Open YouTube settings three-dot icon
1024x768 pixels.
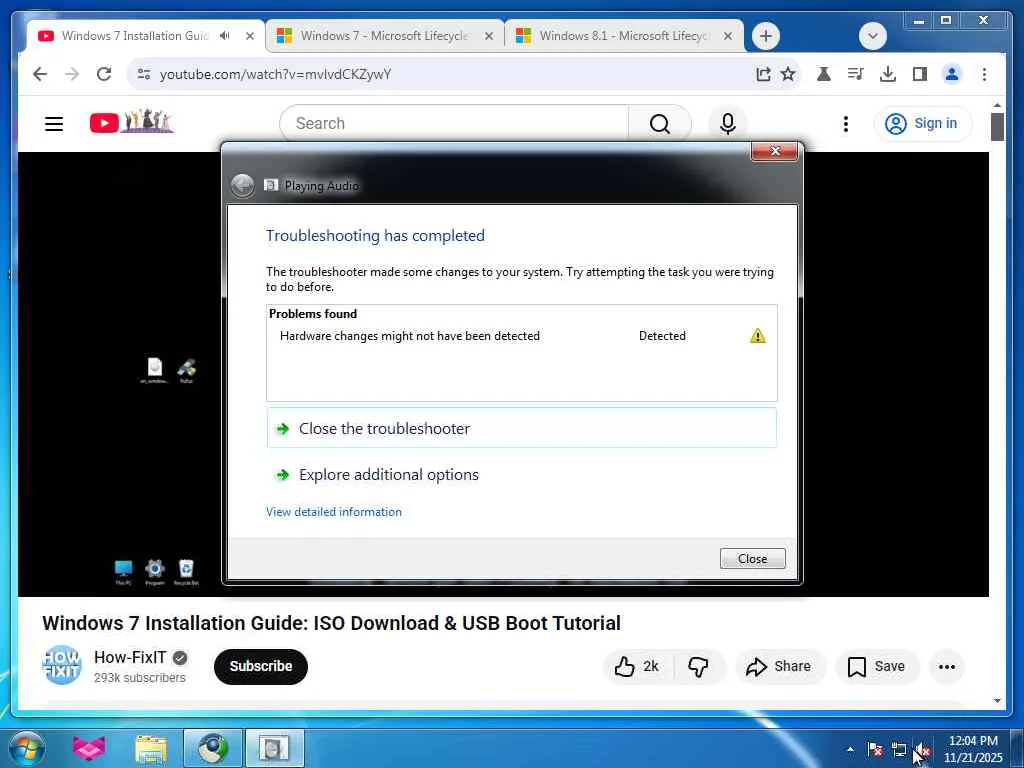point(846,123)
